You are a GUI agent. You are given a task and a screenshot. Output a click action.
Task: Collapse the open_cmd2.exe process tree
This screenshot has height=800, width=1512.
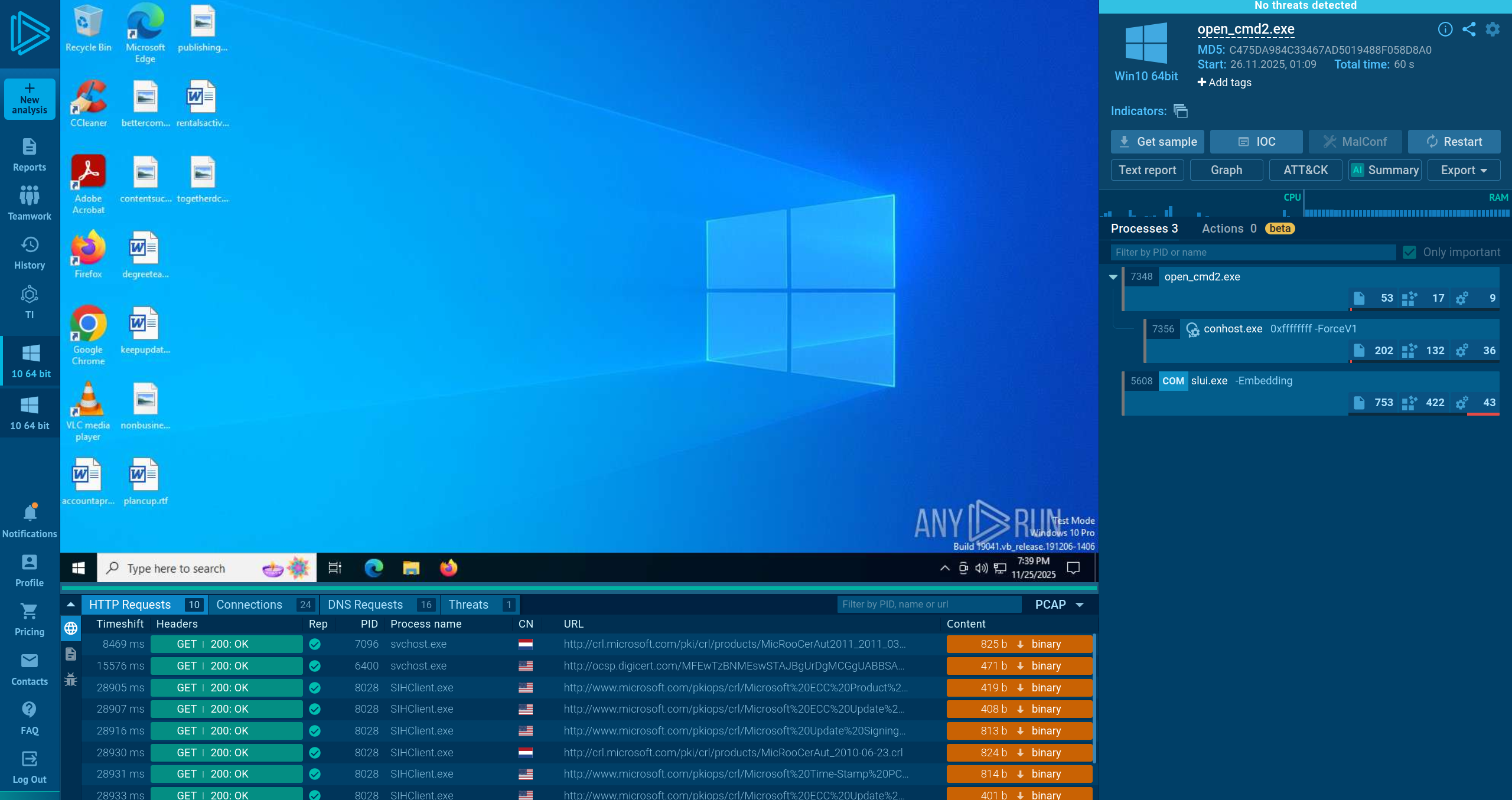(1113, 277)
